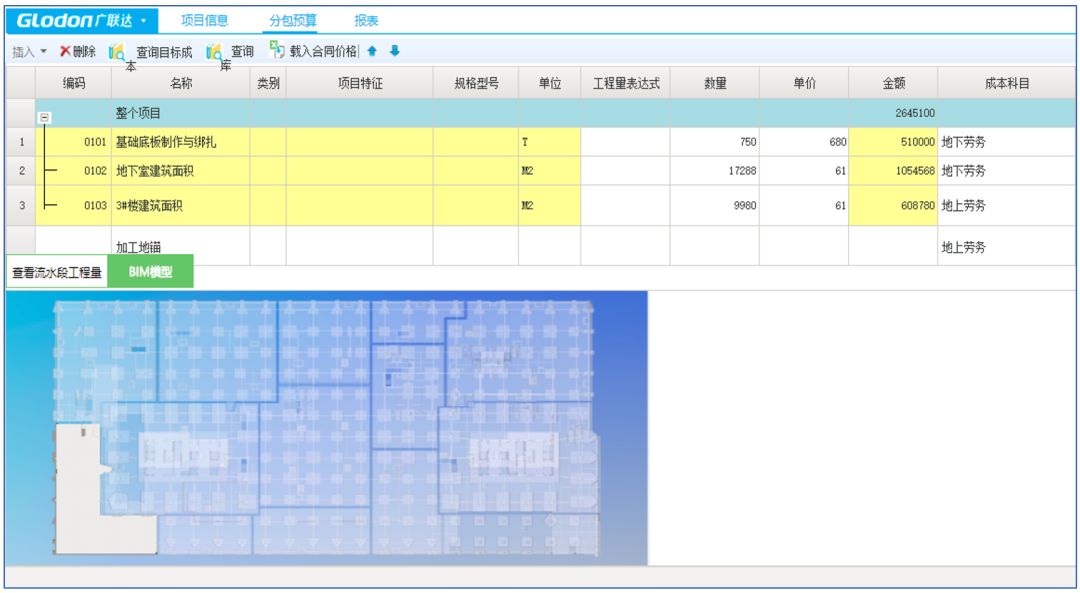Click the 查询库 library search icon

pyautogui.click(x=214, y=52)
